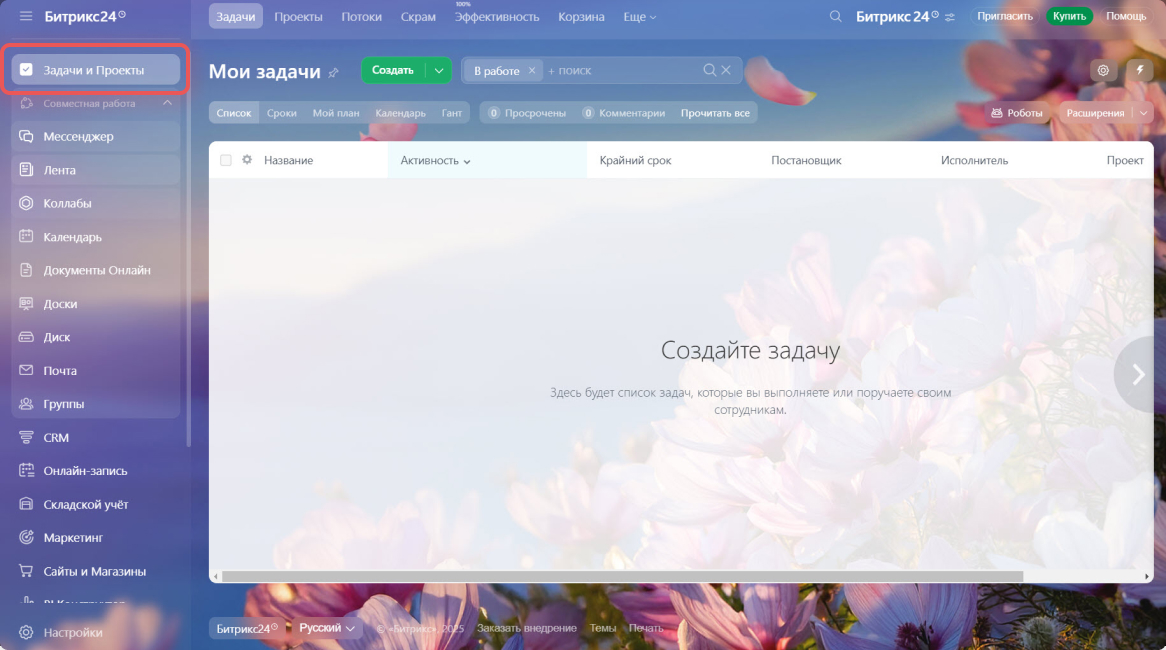Open the Потоки top tab
The image size is (1166, 650).
point(361,16)
